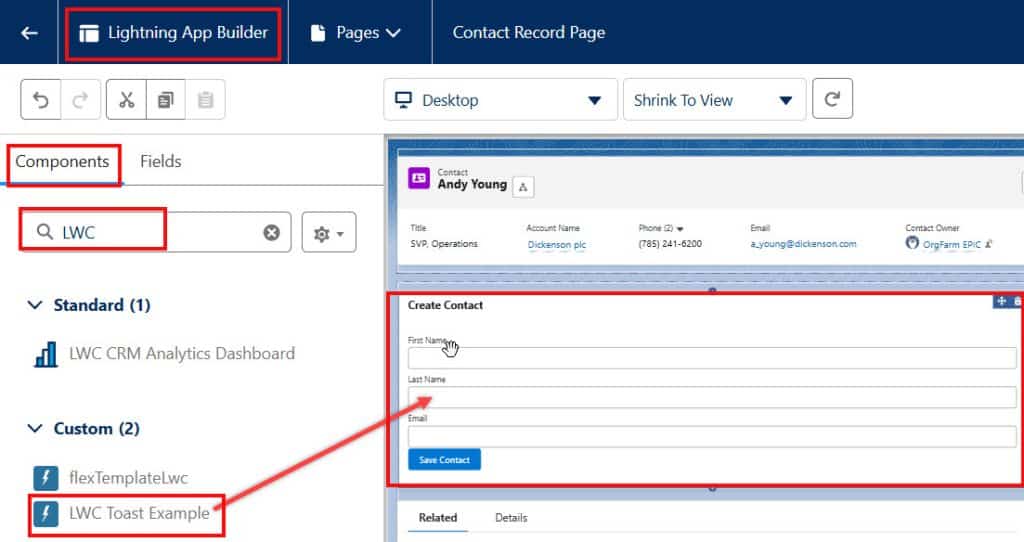Click the CRM Analytics Dashboard chart icon

(46, 355)
